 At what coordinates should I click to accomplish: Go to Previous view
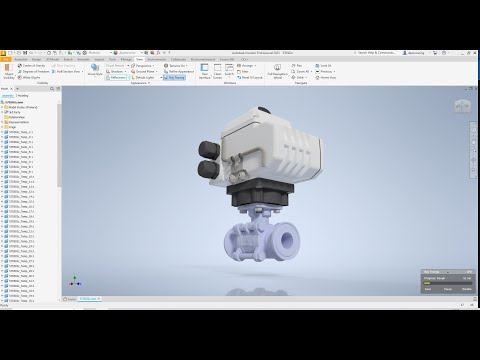(325, 72)
